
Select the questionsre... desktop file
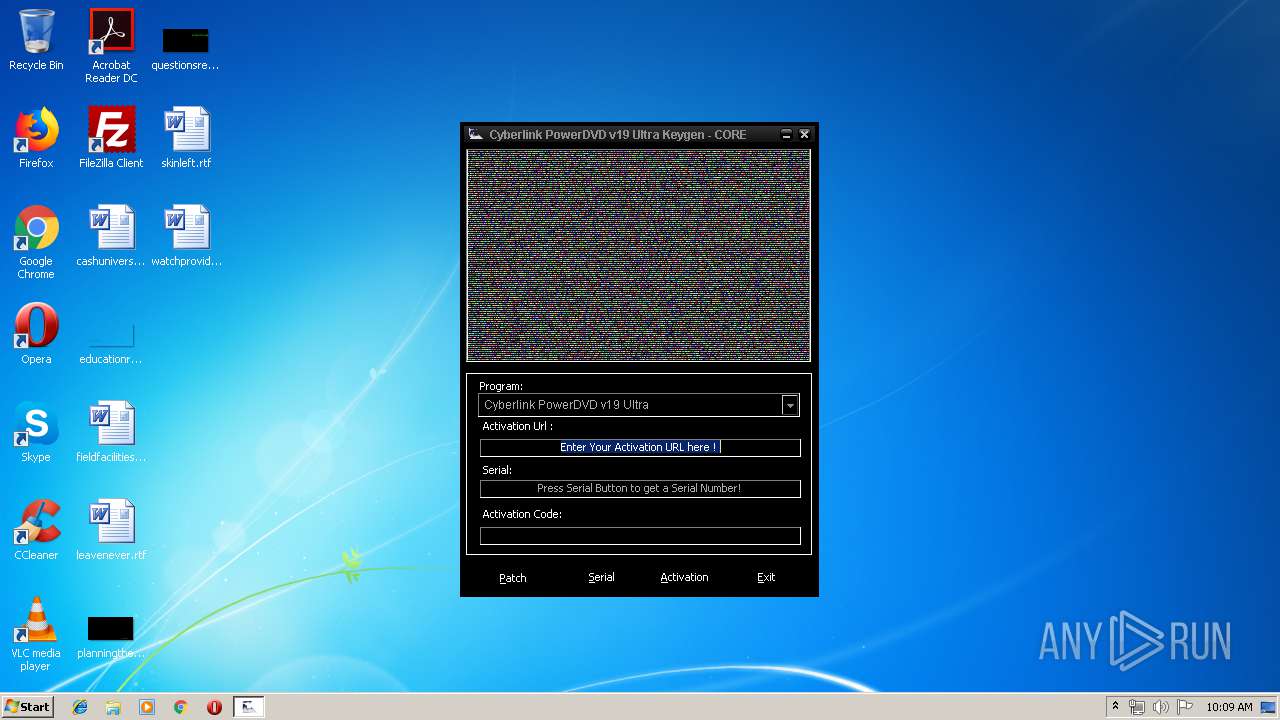coord(185,48)
